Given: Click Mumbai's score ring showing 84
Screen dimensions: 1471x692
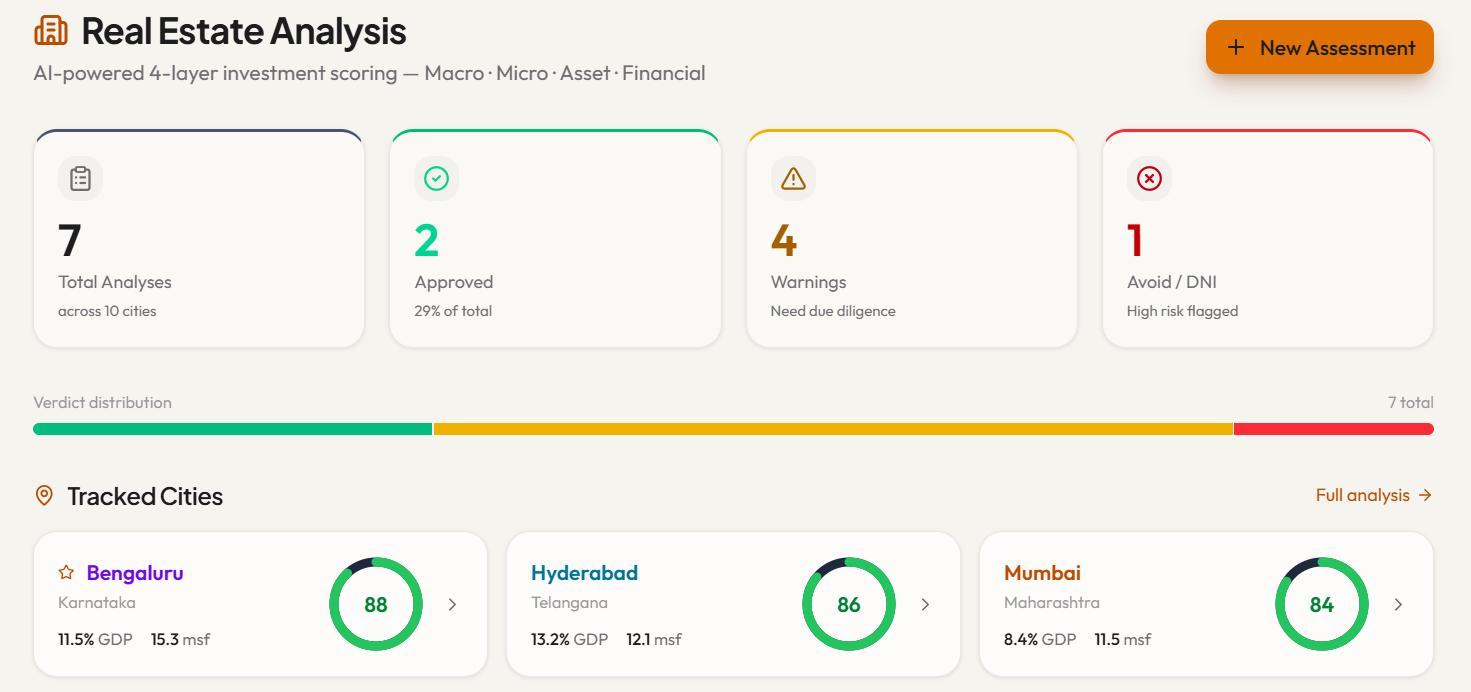Looking at the screenshot, I should tap(1322, 604).
